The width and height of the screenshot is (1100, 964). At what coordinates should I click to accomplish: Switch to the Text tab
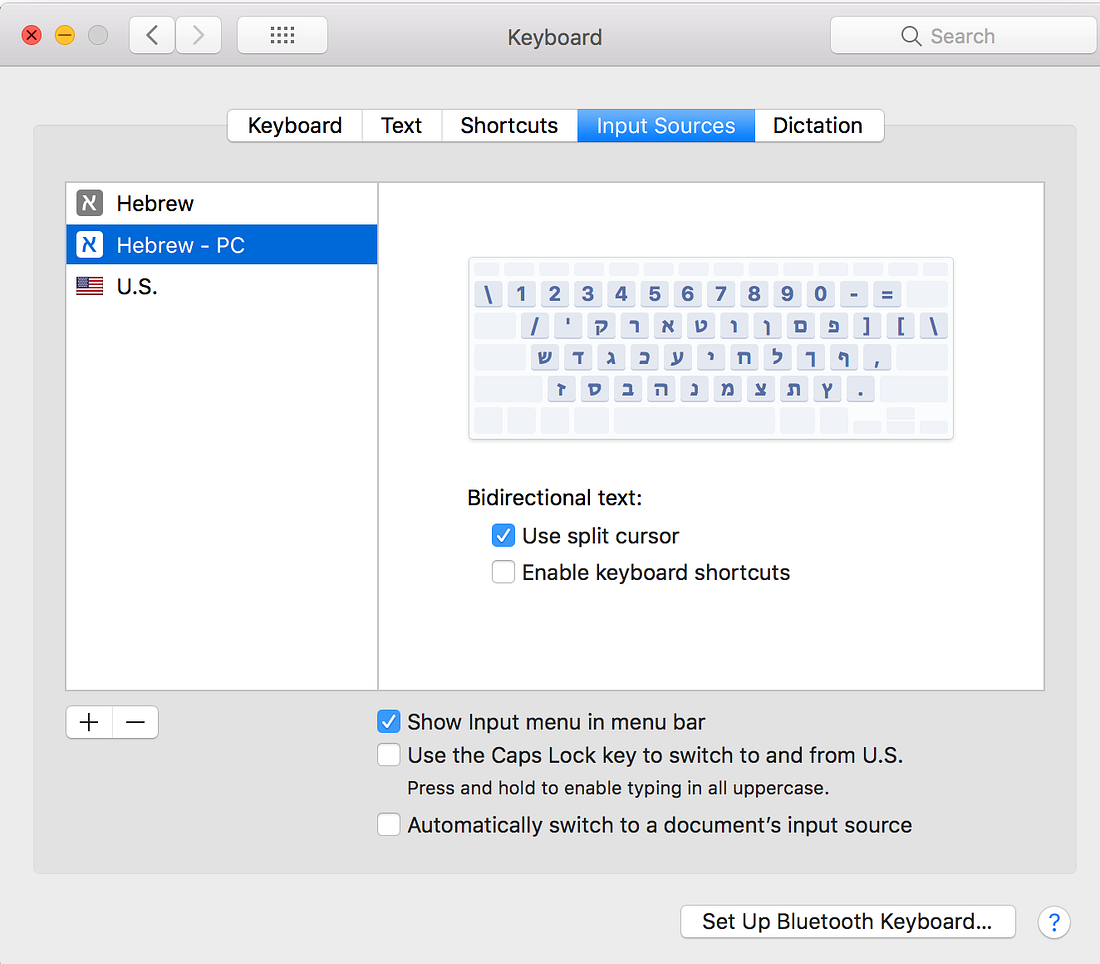click(x=401, y=125)
